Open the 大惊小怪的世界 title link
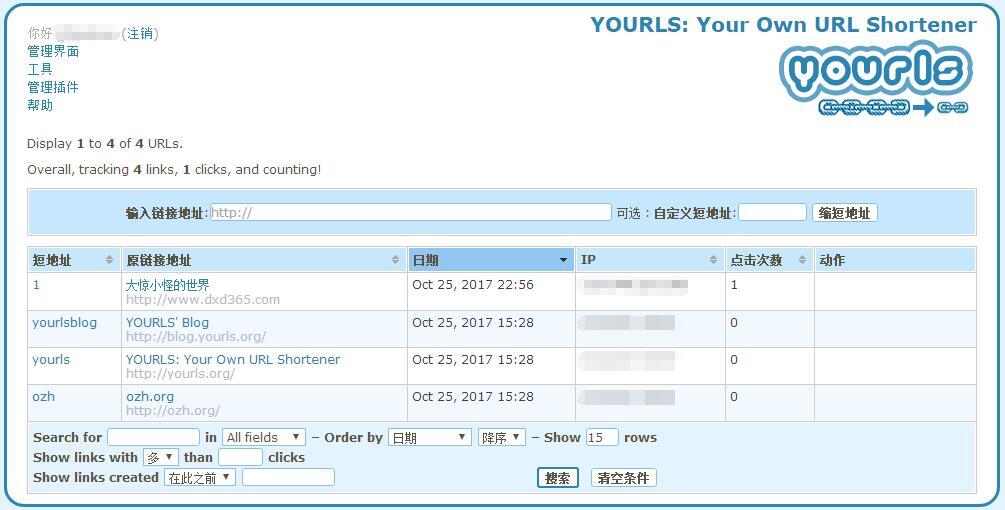 tap(167, 285)
